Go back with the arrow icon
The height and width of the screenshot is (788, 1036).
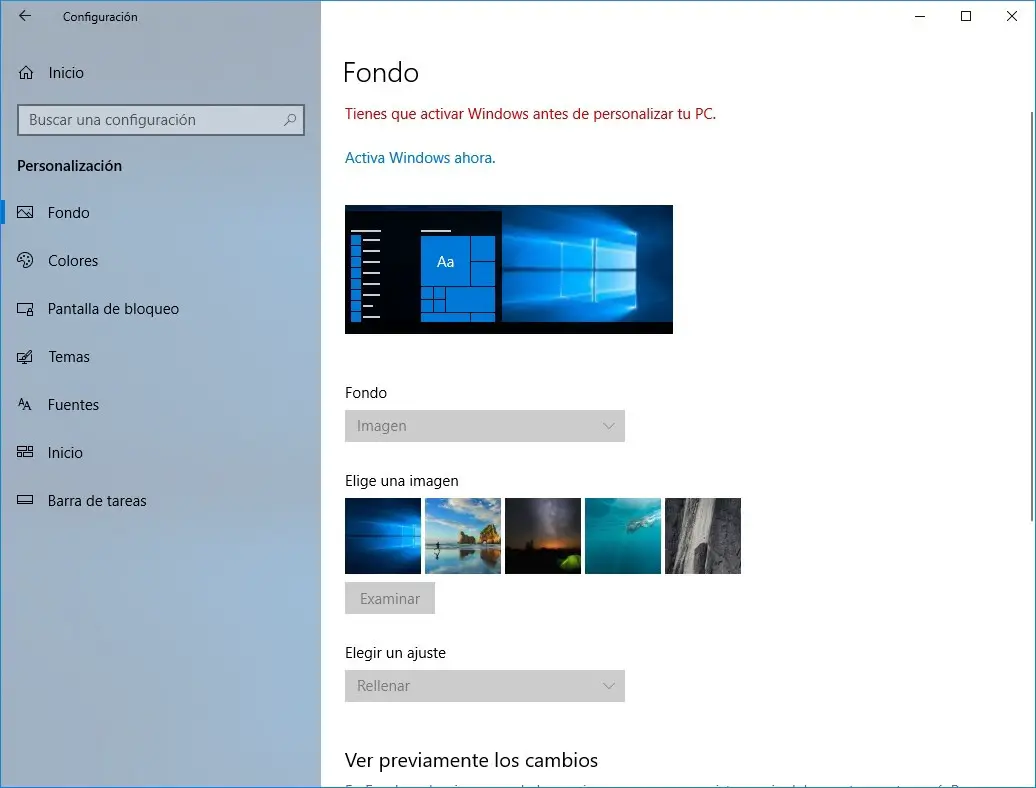click(x=24, y=16)
